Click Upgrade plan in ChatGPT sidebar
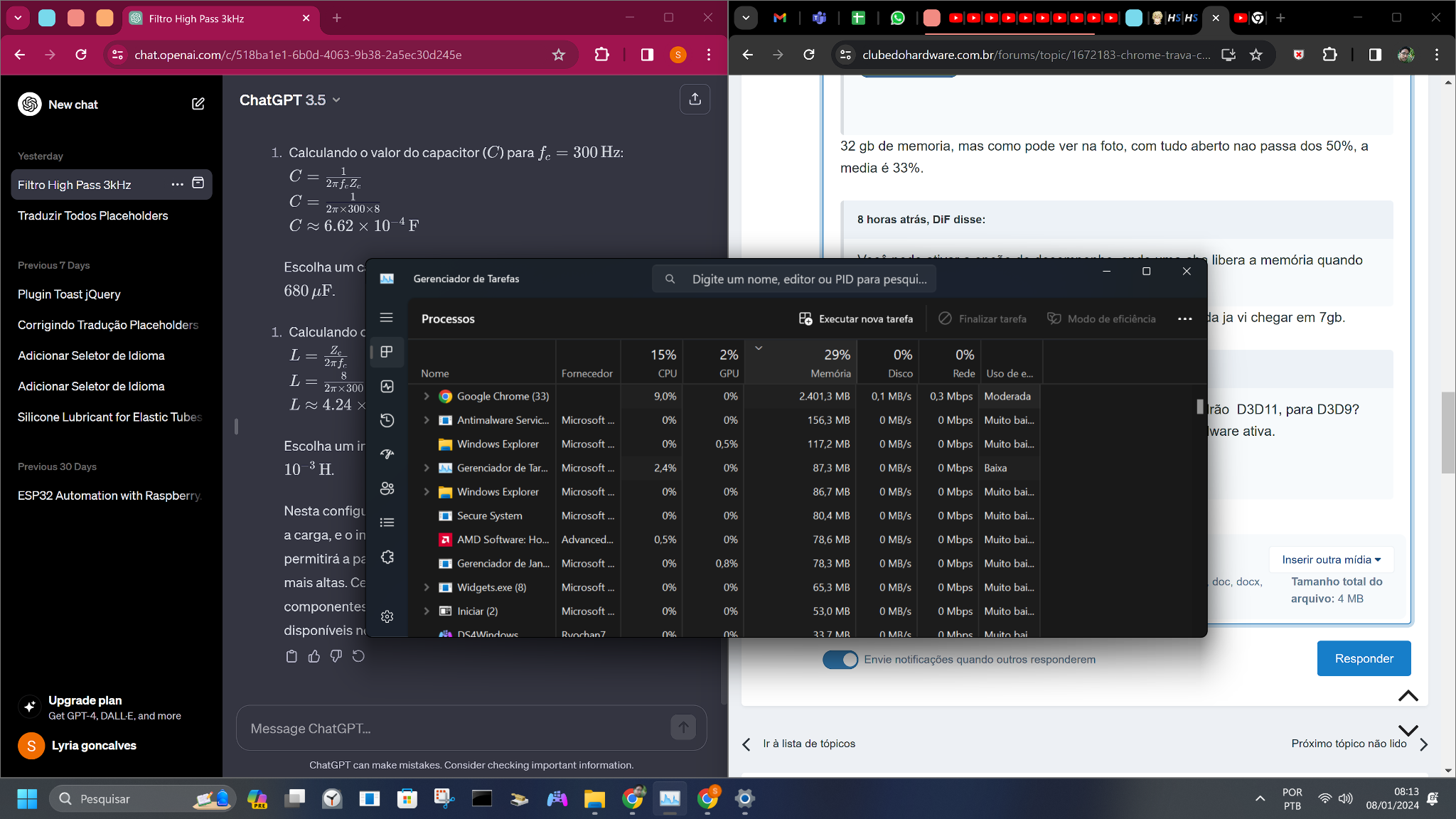This screenshot has width=1456, height=819. [112, 707]
